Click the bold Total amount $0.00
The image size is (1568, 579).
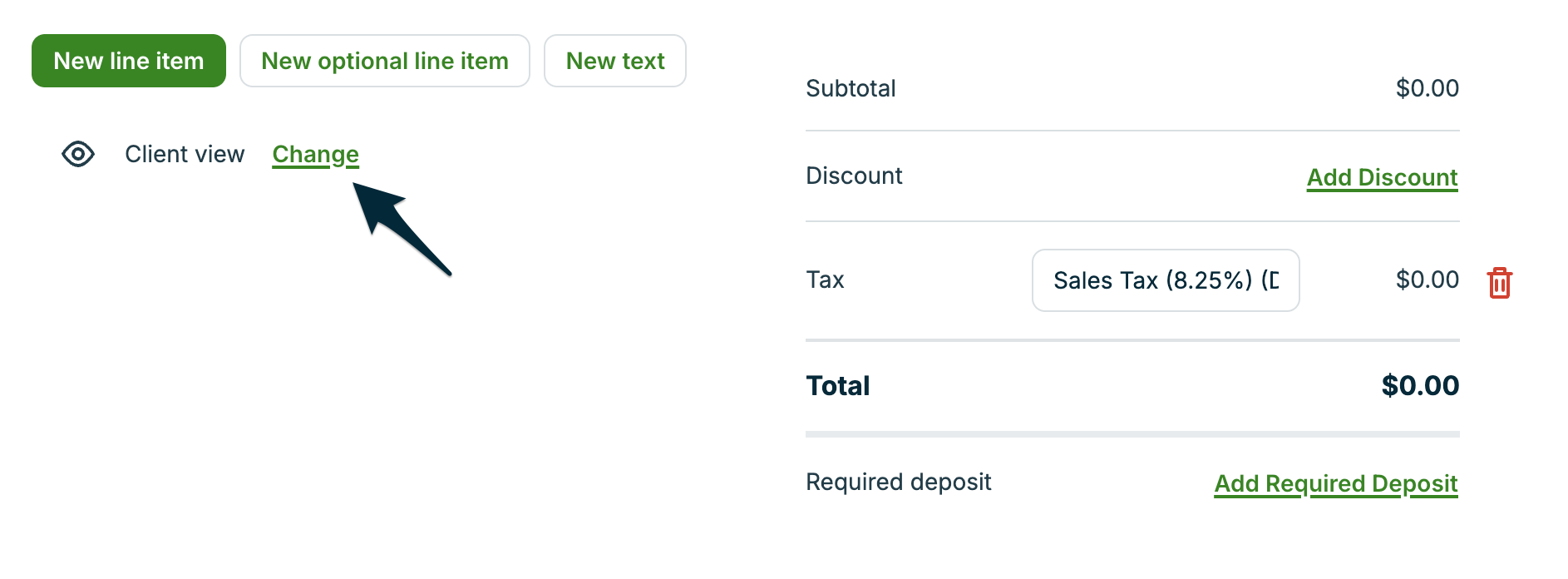coord(1419,386)
